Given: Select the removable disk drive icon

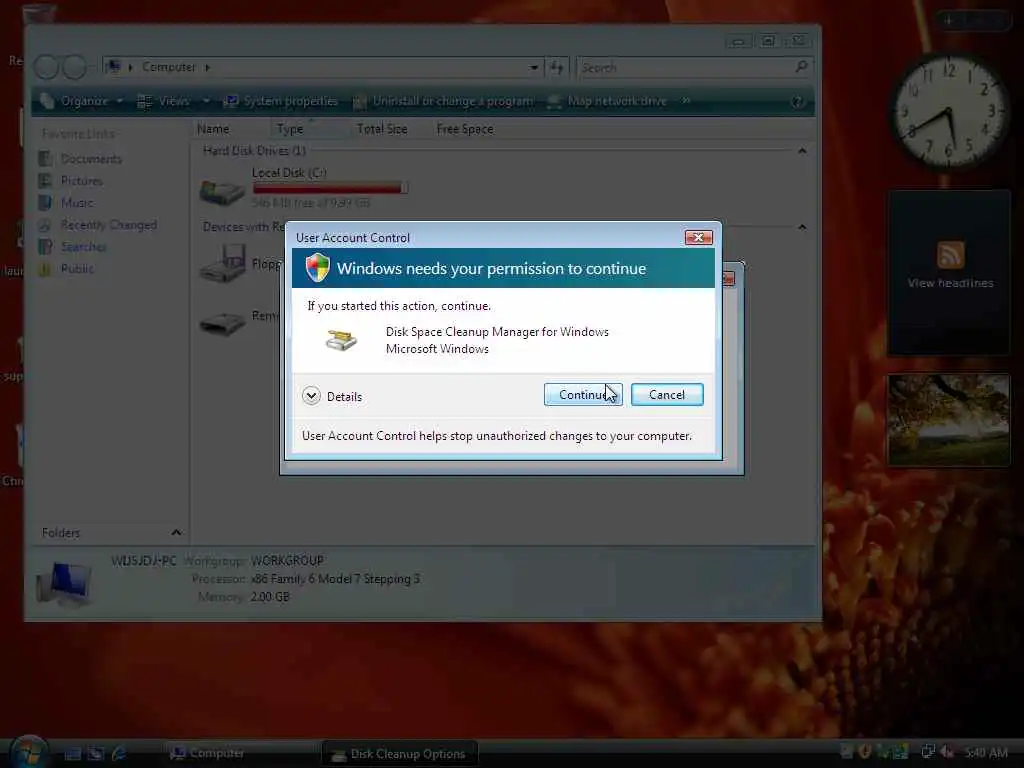Looking at the screenshot, I should [x=222, y=323].
